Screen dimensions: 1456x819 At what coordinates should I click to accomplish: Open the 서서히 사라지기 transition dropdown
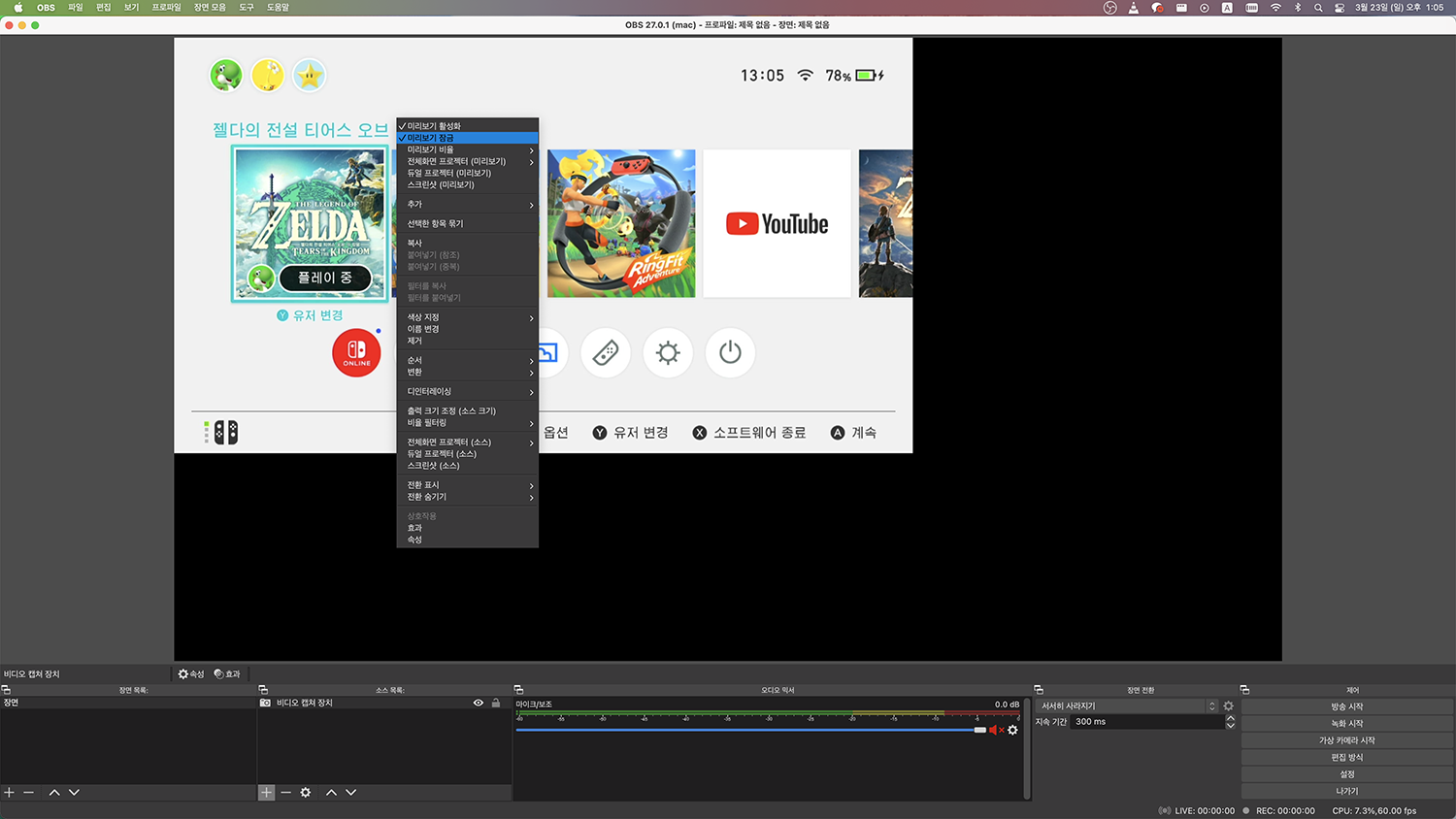pyautogui.click(x=1126, y=705)
